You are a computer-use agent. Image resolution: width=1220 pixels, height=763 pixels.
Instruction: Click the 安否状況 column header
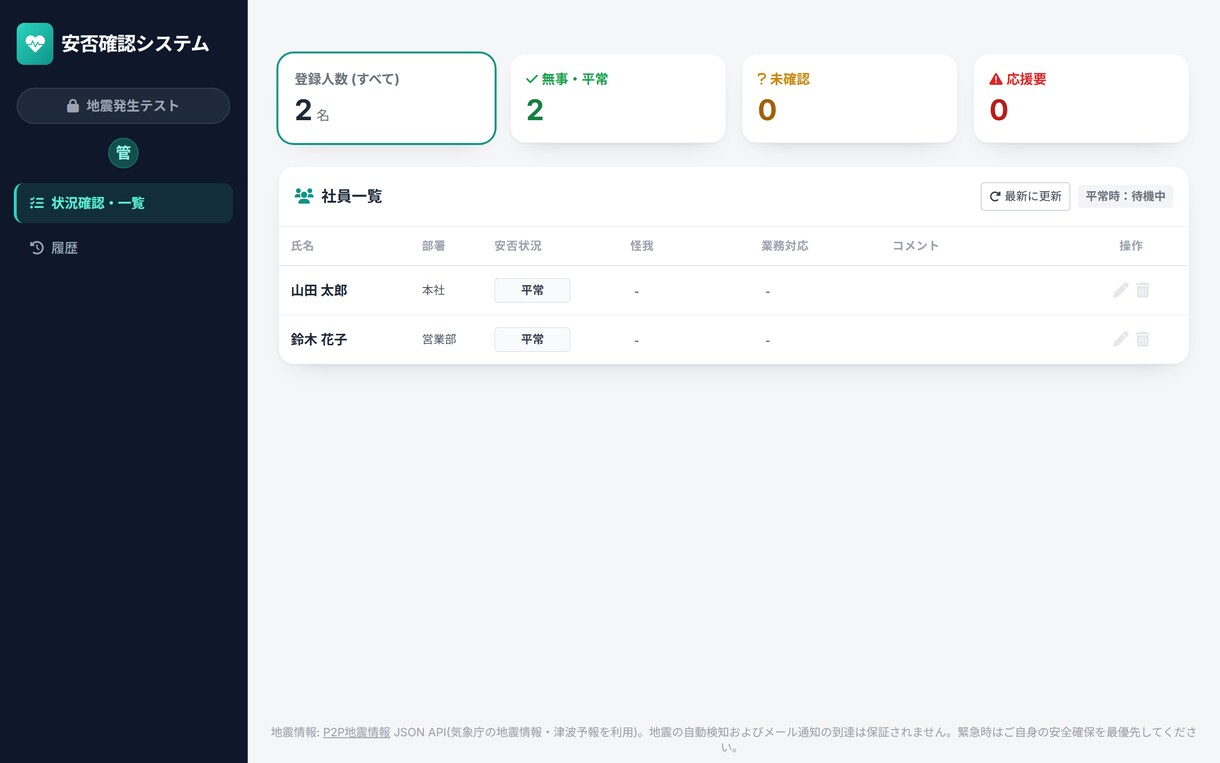518,246
